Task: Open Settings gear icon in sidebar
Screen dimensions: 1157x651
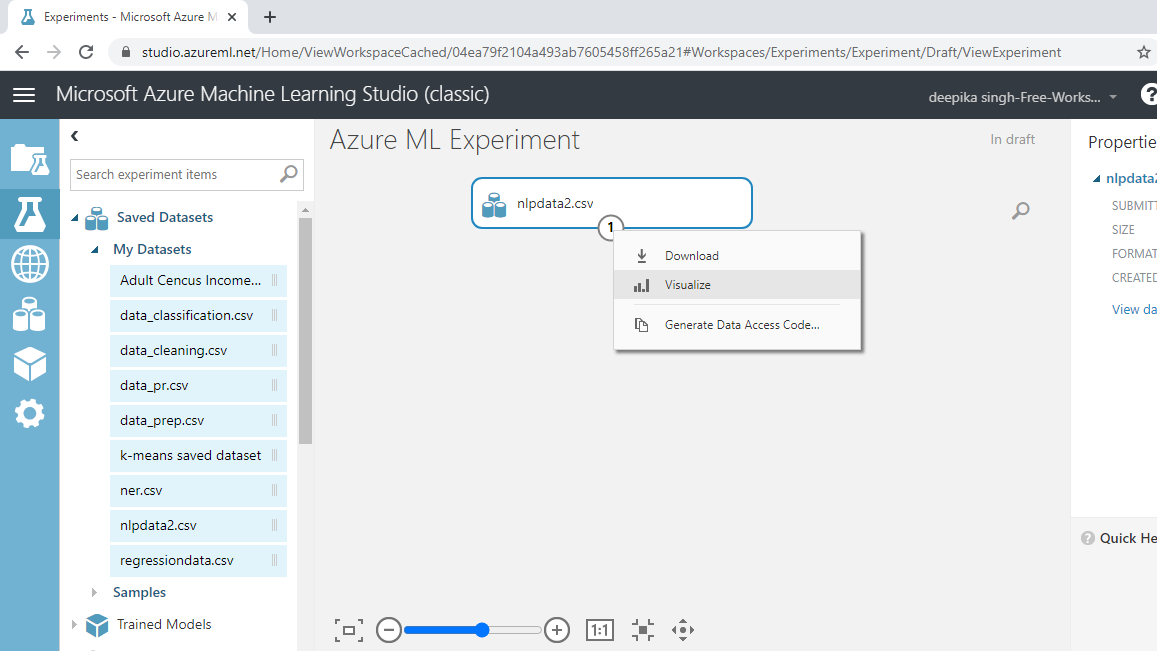Action: click(x=30, y=413)
